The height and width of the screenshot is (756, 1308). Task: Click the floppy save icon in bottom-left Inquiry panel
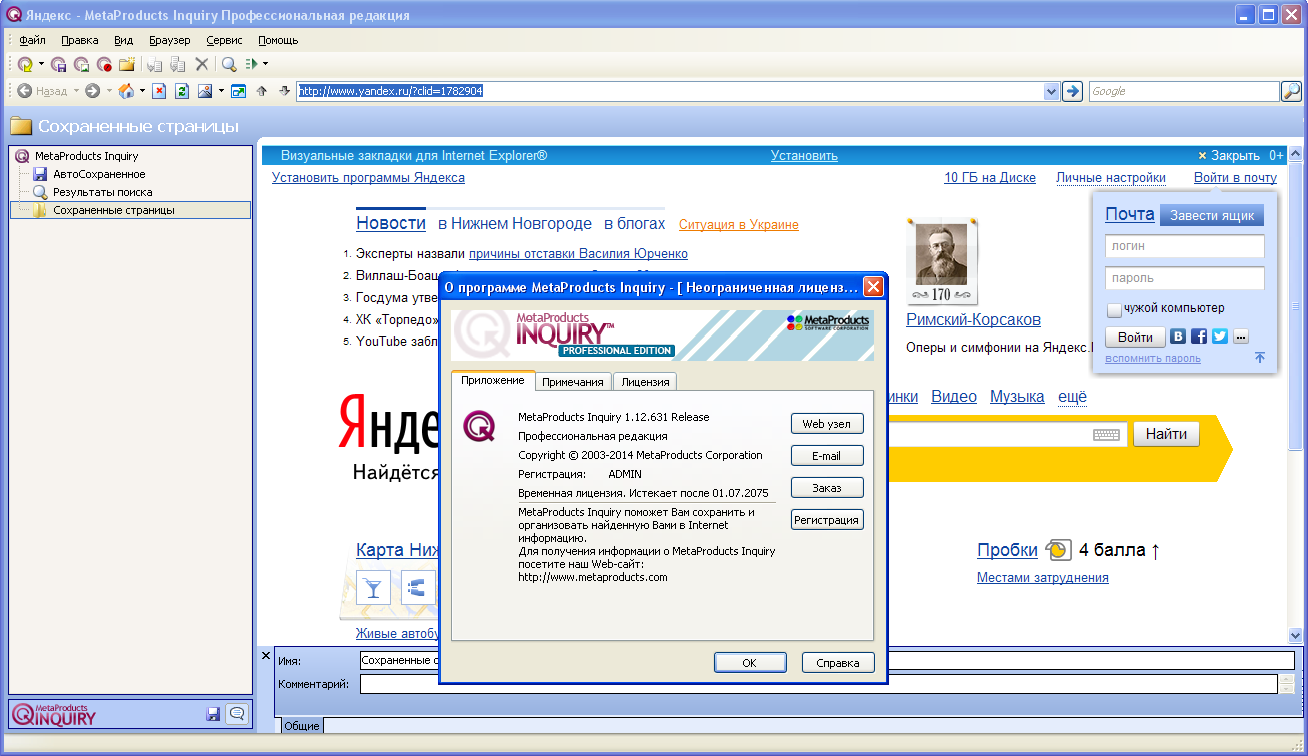213,714
